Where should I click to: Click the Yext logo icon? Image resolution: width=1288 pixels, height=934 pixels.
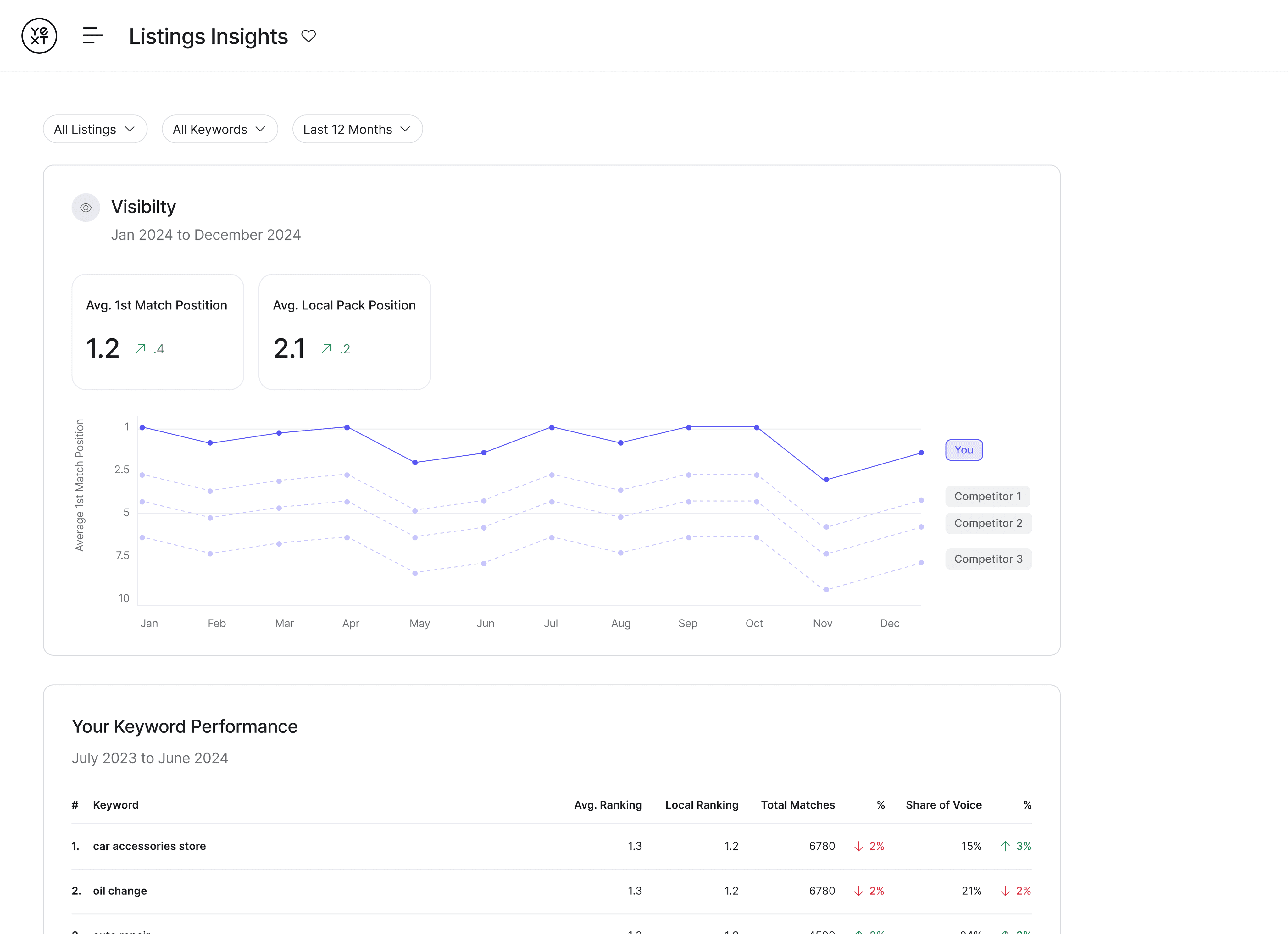click(x=39, y=36)
